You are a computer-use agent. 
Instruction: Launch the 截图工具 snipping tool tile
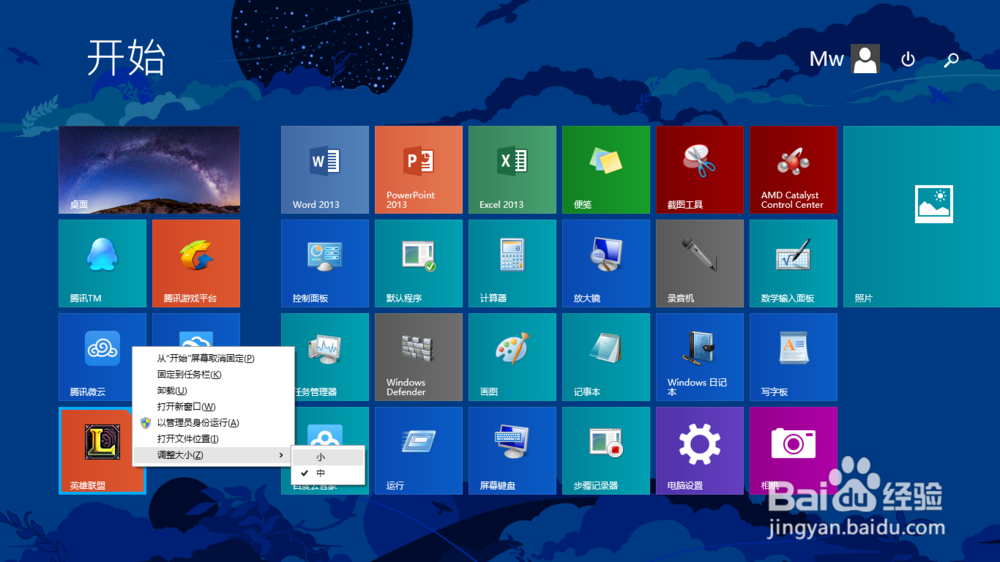(x=700, y=170)
